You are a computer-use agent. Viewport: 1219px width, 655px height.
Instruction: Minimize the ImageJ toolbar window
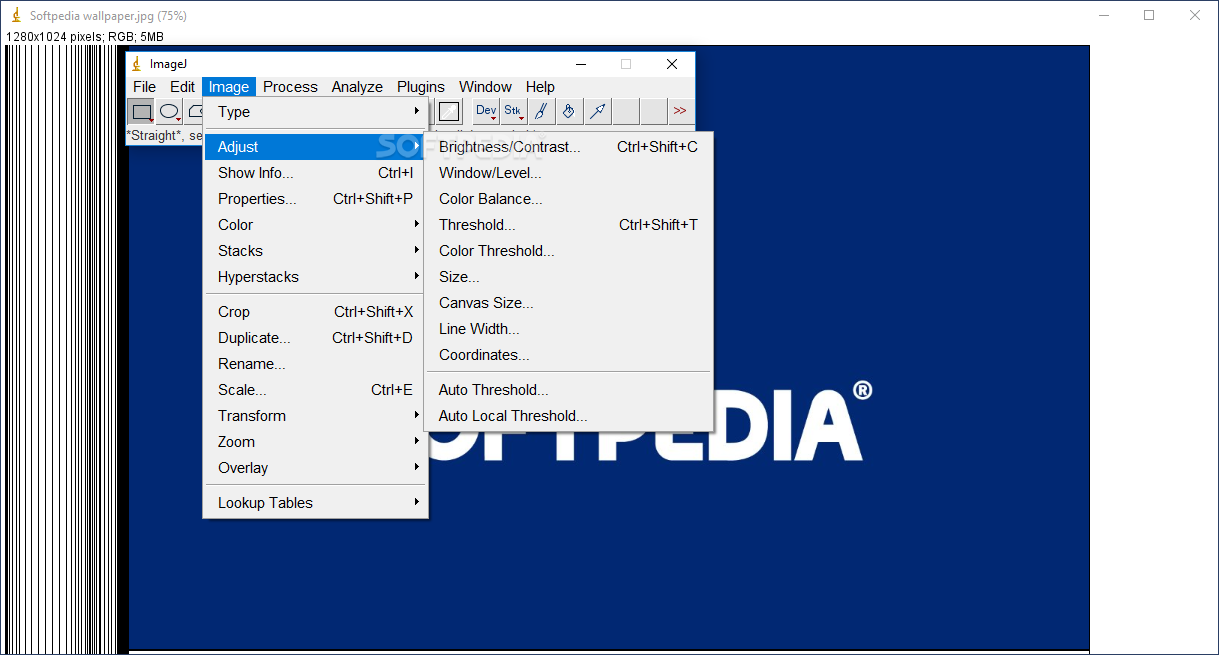(x=580, y=64)
